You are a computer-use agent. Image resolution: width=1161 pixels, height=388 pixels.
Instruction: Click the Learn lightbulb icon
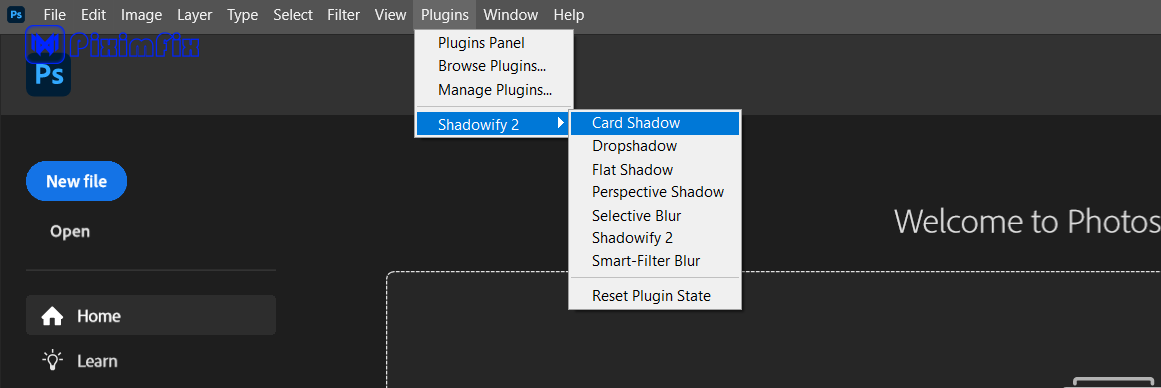tap(52, 361)
